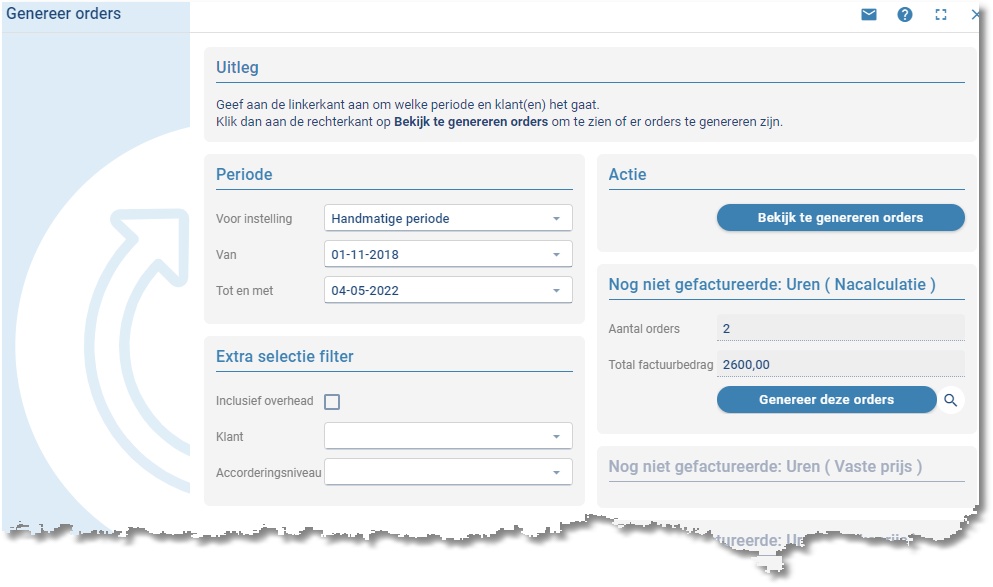Viewport: 993px width, 587px height.
Task: Toggle fullscreen with expand icon
Action: [941, 15]
